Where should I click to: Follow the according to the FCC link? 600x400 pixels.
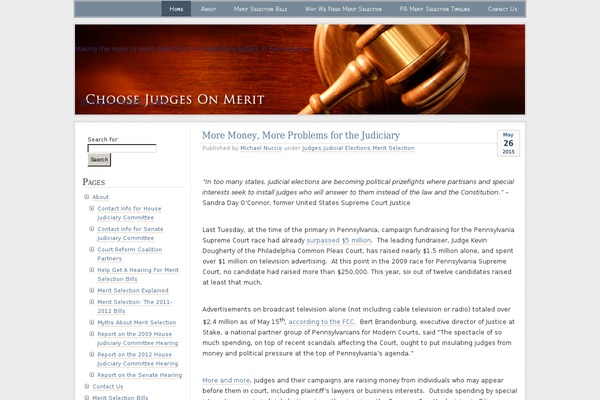[322, 322]
